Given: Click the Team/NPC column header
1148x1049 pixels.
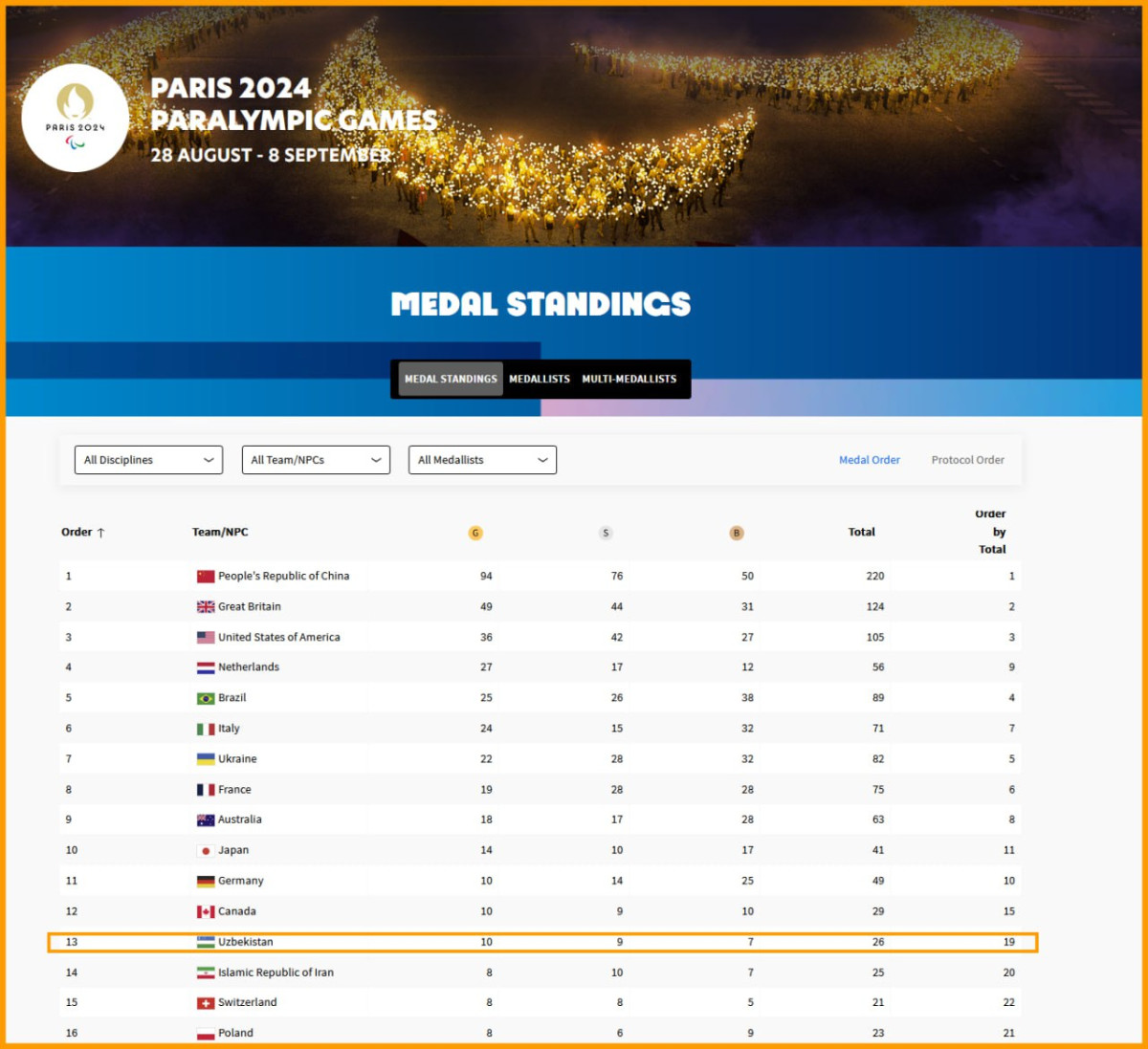Looking at the screenshot, I should click(220, 532).
